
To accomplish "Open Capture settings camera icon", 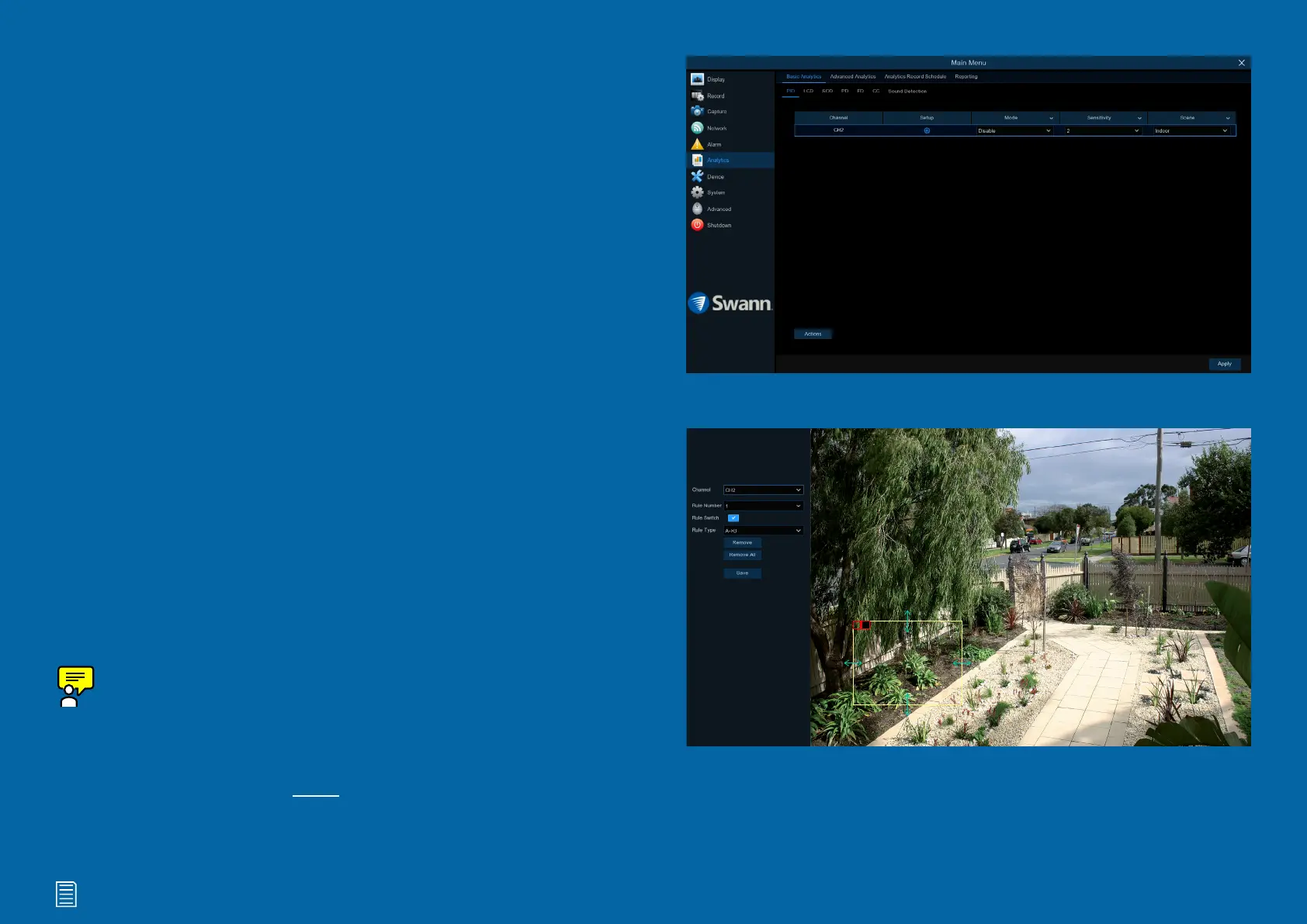I will coord(697,112).
